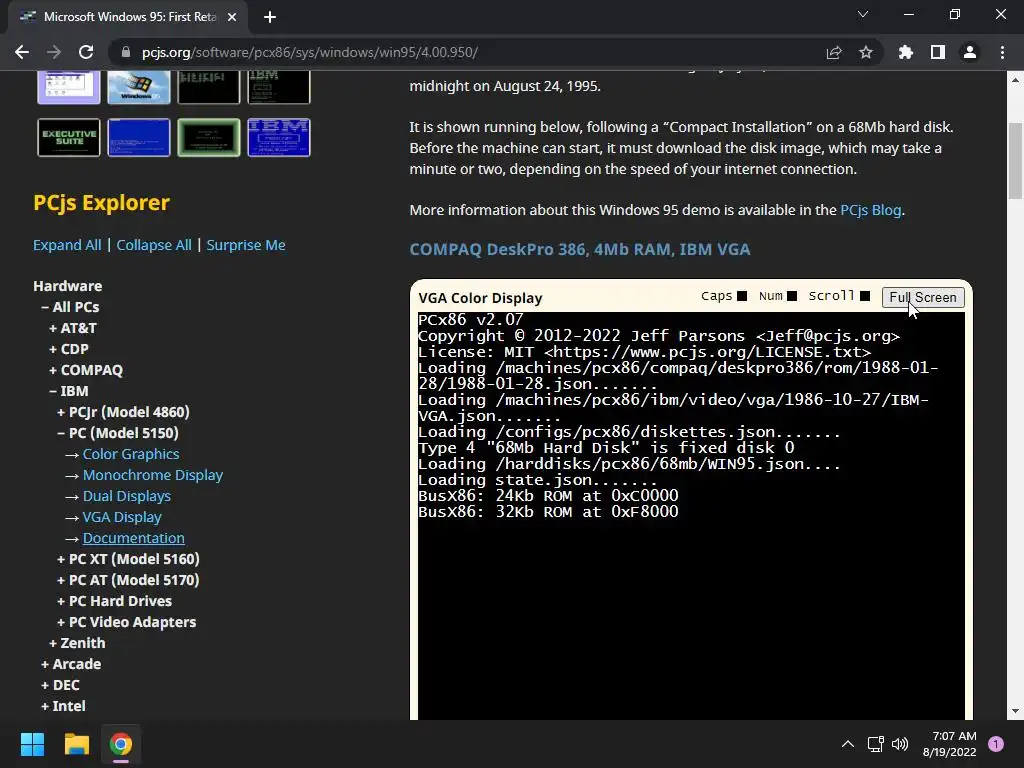Collapse PC (Model 5150) node
The height and width of the screenshot is (768, 1024).
(x=118, y=433)
